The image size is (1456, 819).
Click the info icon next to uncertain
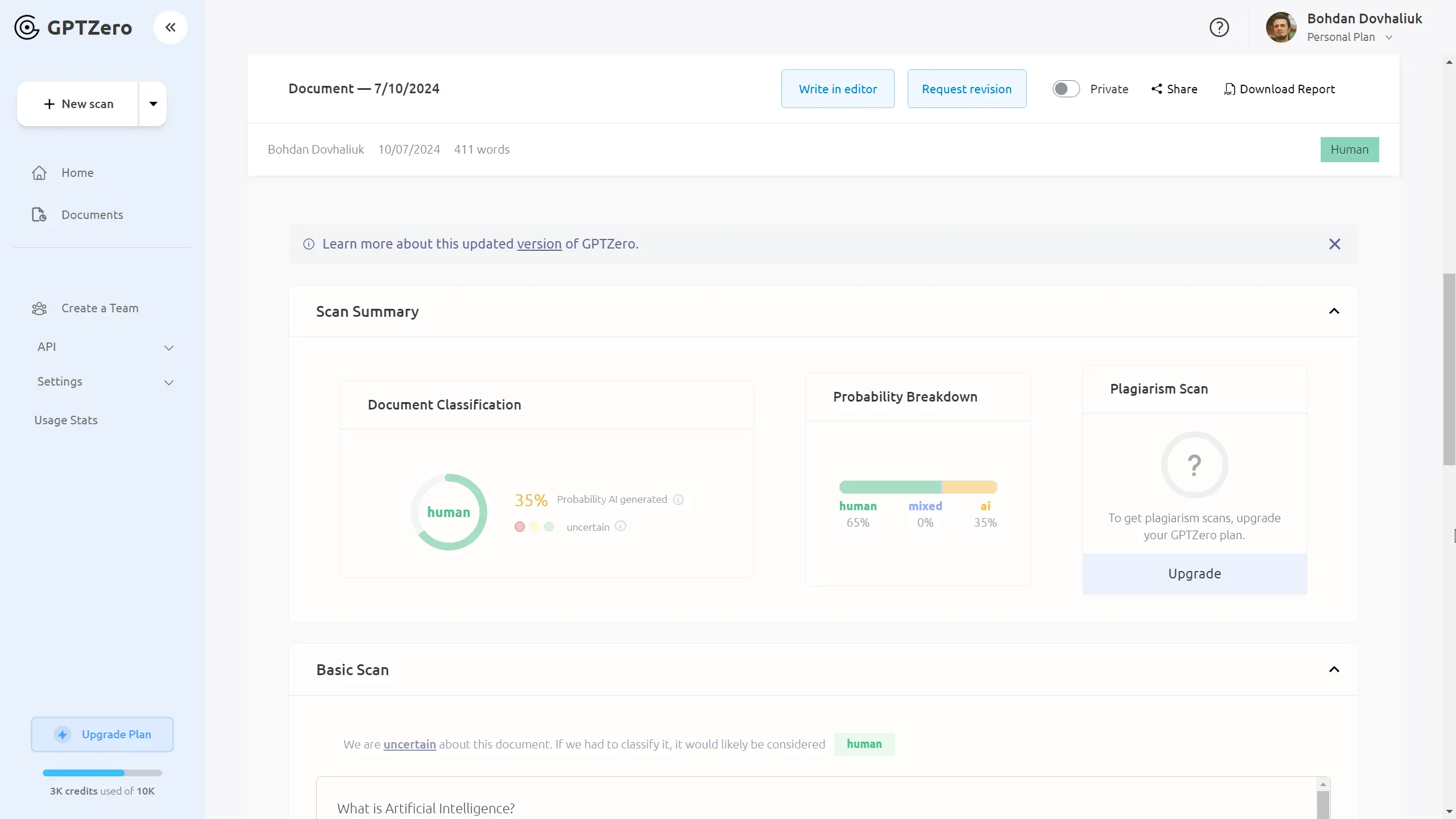click(621, 526)
